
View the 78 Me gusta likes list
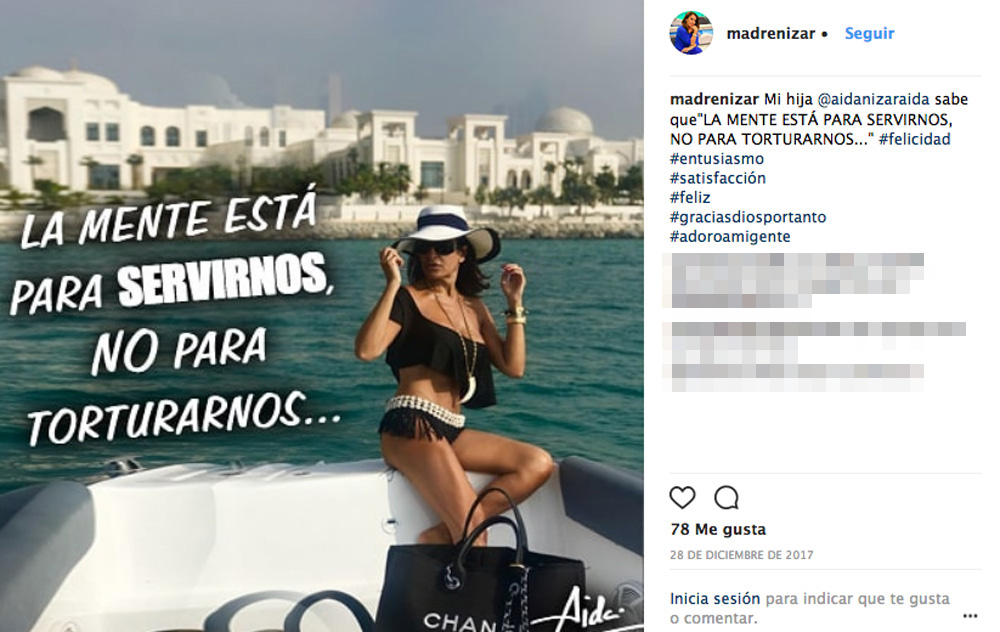717,529
